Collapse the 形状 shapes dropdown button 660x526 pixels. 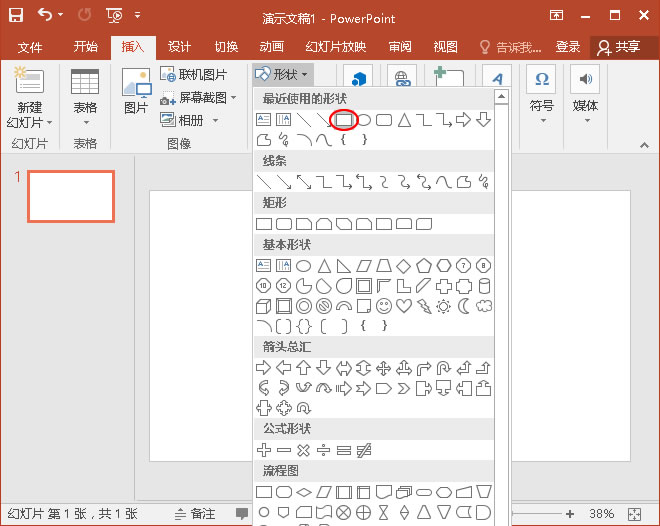[281, 74]
